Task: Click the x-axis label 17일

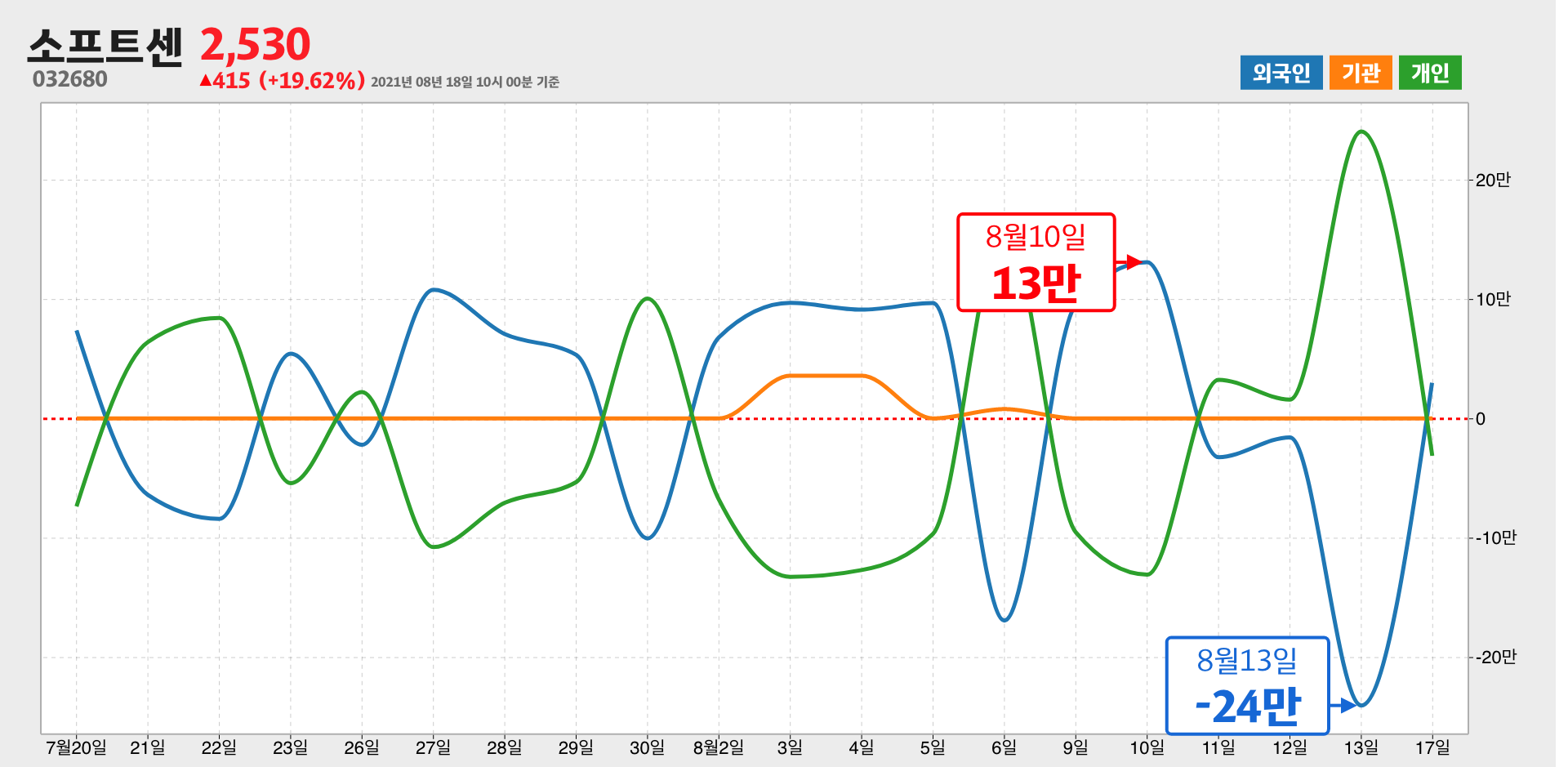Action: (1432, 747)
